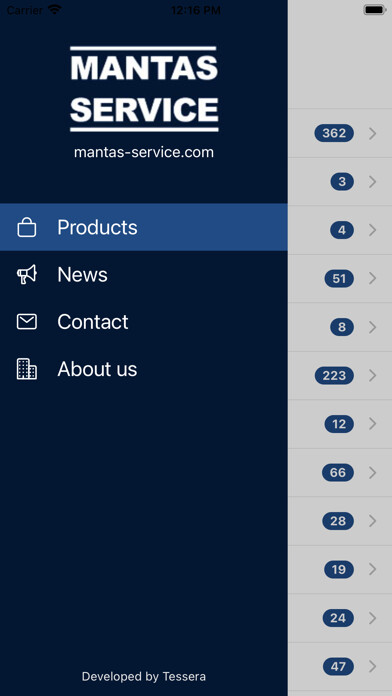Open the row chevron beside 223

pyautogui.click(x=372, y=376)
